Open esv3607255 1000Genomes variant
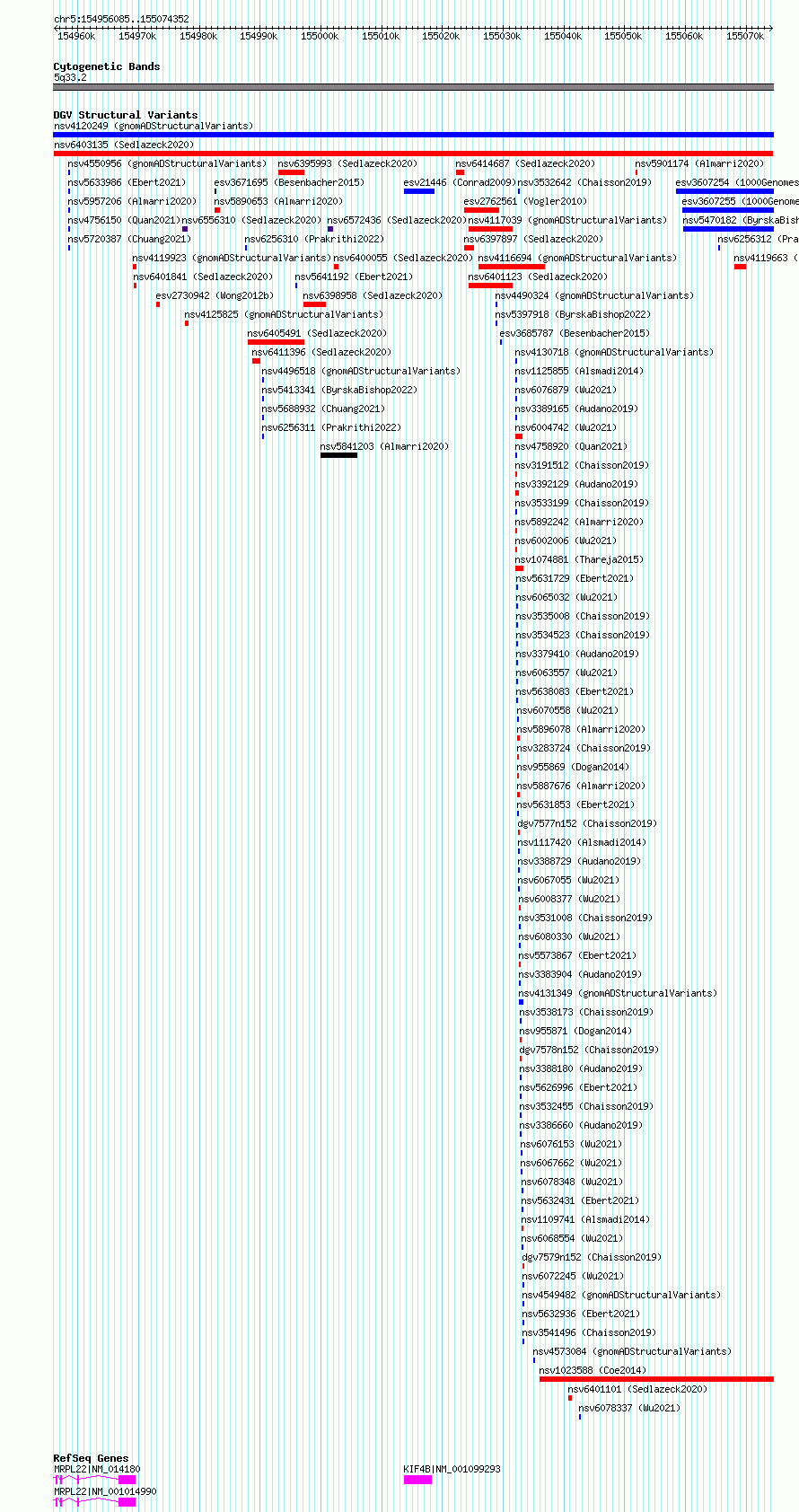Image resolution: width=799 pixels, height=1512 pixels. (x=741, y=201)
